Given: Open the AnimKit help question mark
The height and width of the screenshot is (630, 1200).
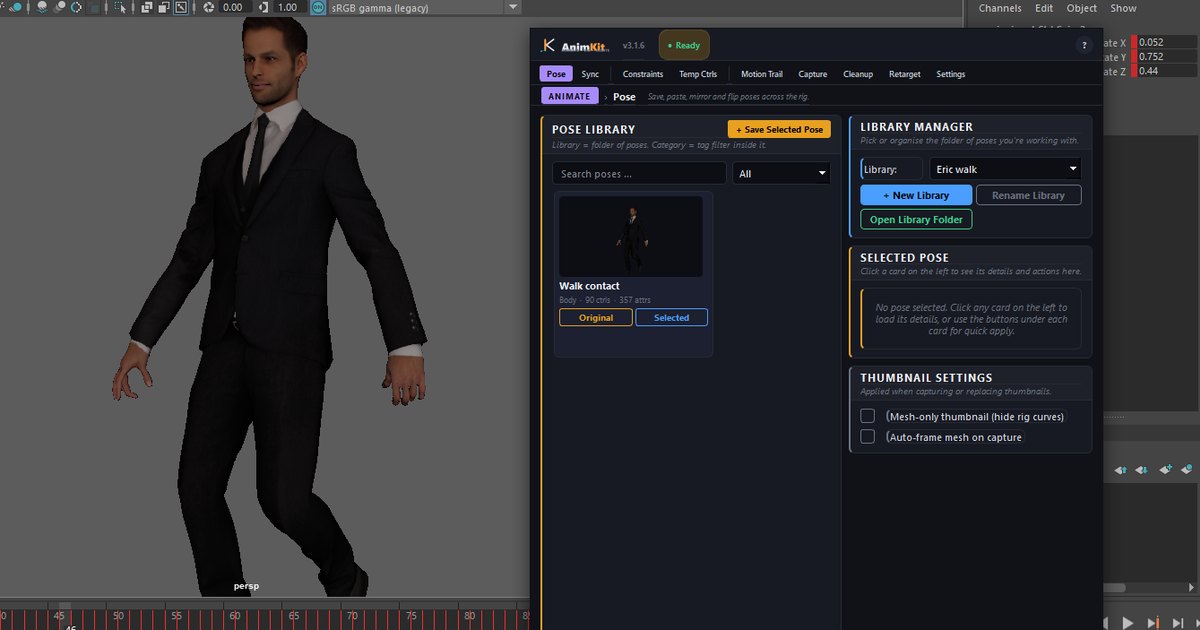Looking at the screenshot, I should [1085, 46].
